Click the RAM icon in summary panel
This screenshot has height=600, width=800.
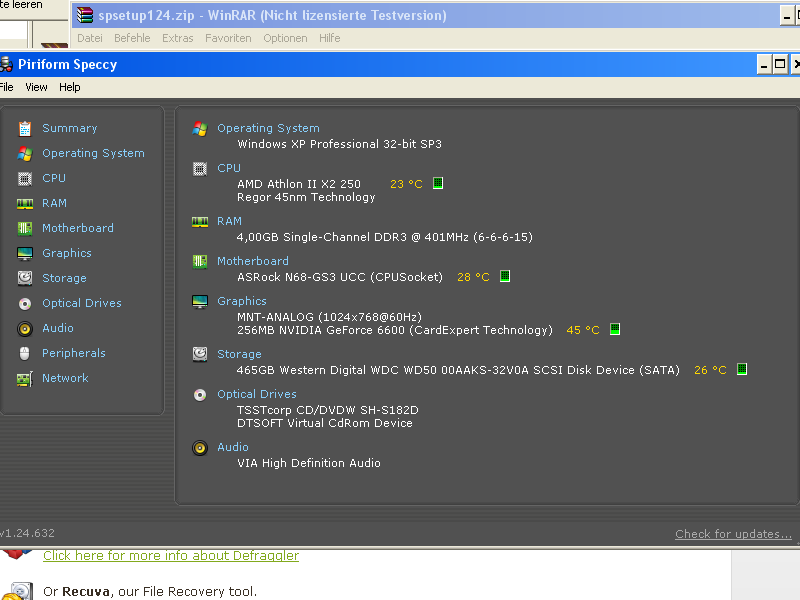pyautogui.click(x=199, y=222)
